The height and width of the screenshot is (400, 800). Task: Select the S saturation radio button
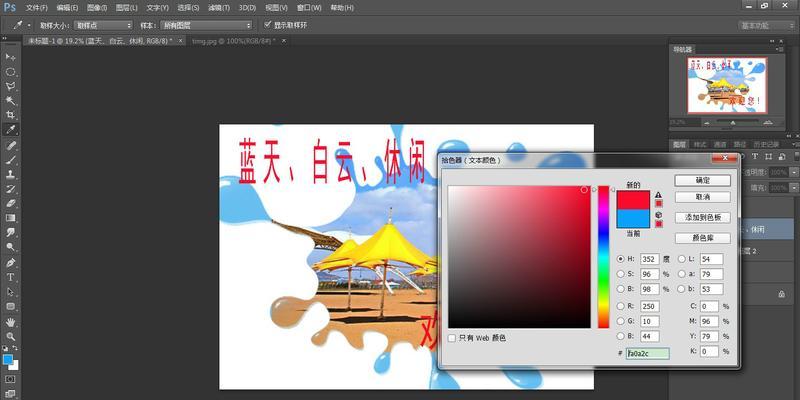pyautogui.click(x=620, y=274)
